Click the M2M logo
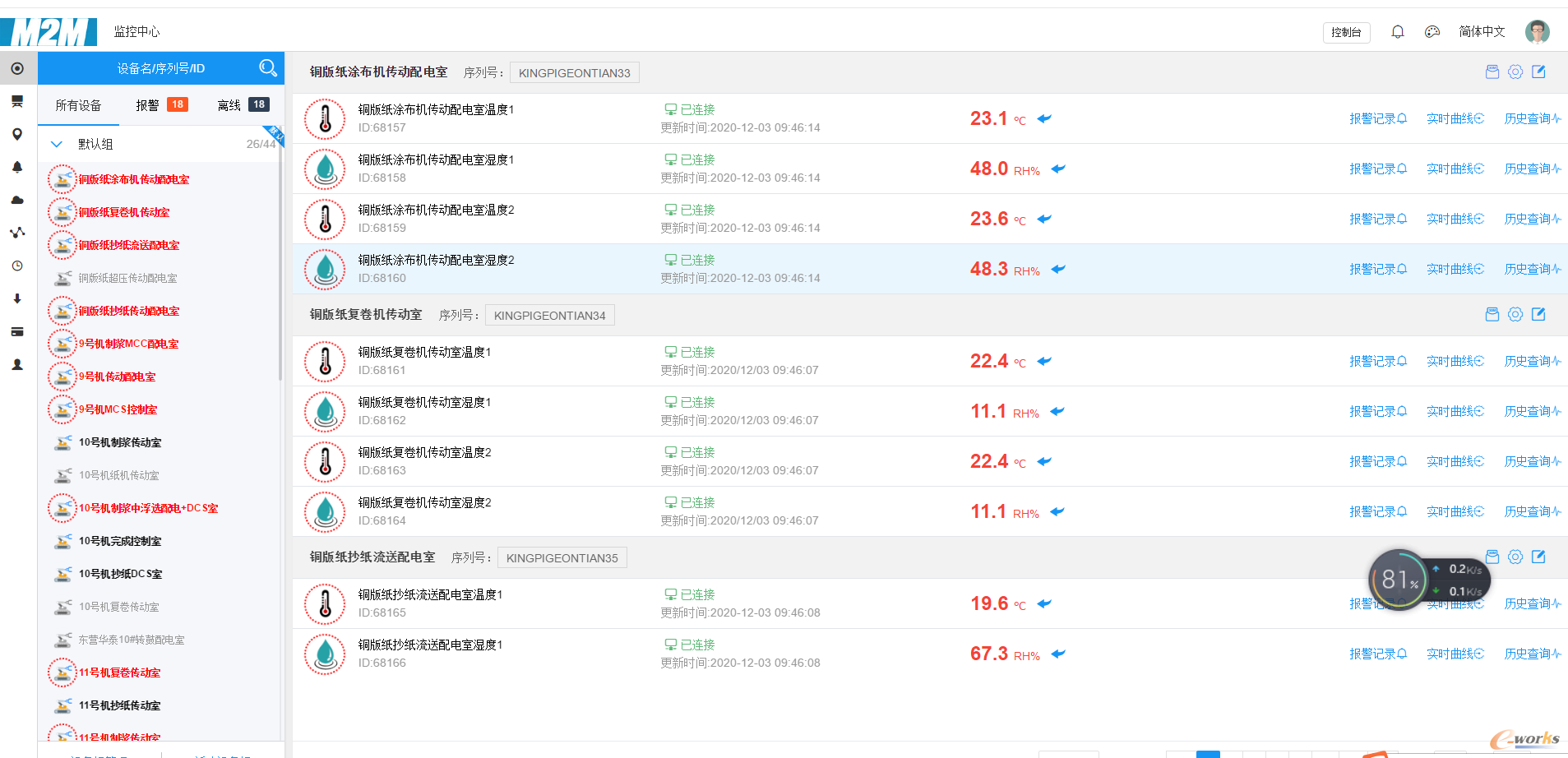 tap(49, 32)
